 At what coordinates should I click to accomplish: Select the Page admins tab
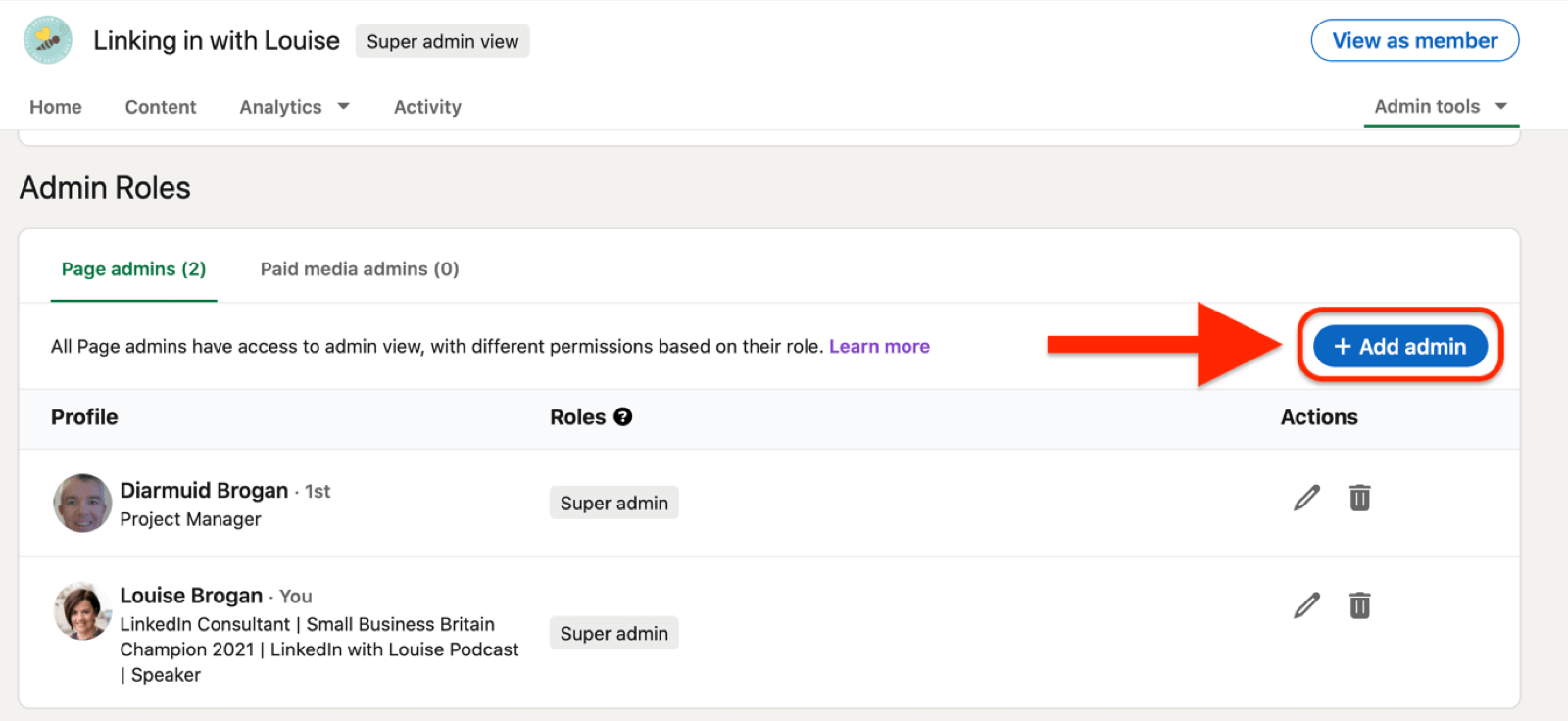pyautogui.click(x=133, y=269)
